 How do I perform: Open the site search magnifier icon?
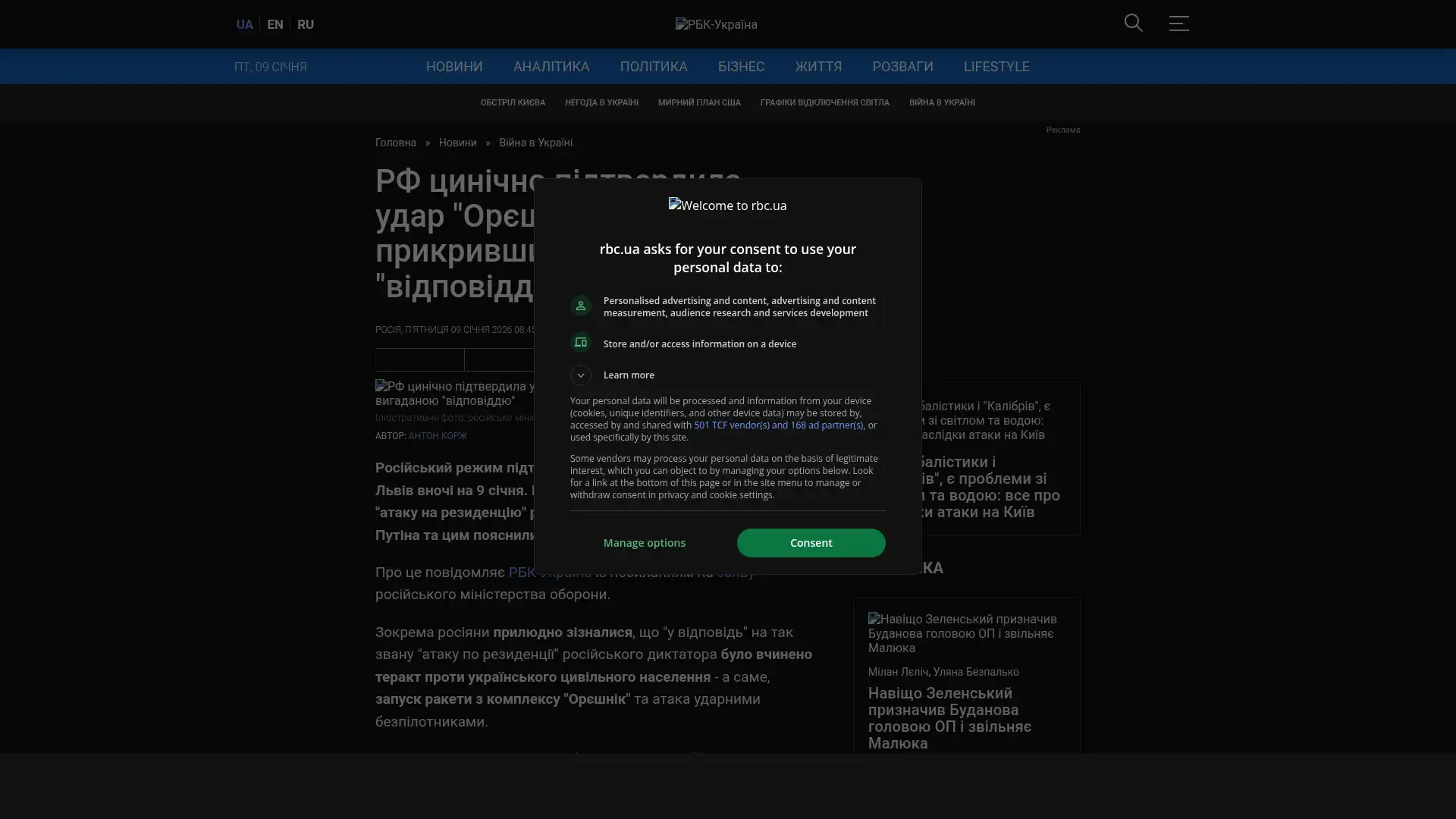tap(1133, 24)
